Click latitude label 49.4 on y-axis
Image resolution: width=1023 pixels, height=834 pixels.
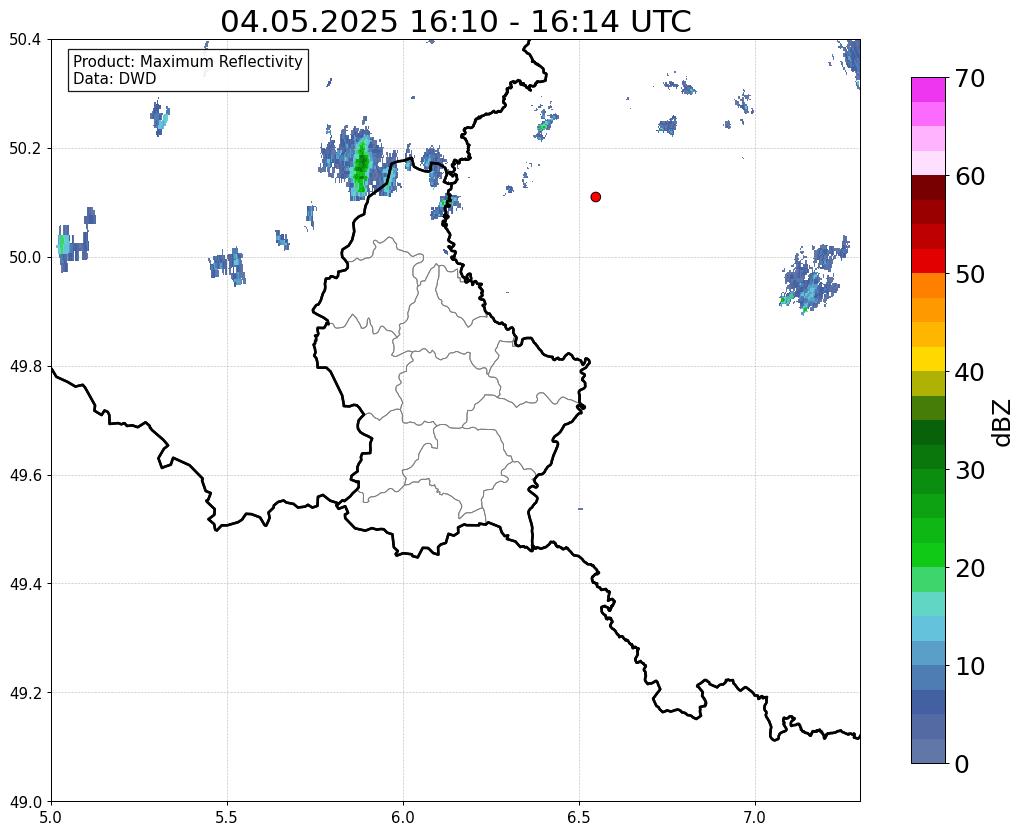[25, 584]
